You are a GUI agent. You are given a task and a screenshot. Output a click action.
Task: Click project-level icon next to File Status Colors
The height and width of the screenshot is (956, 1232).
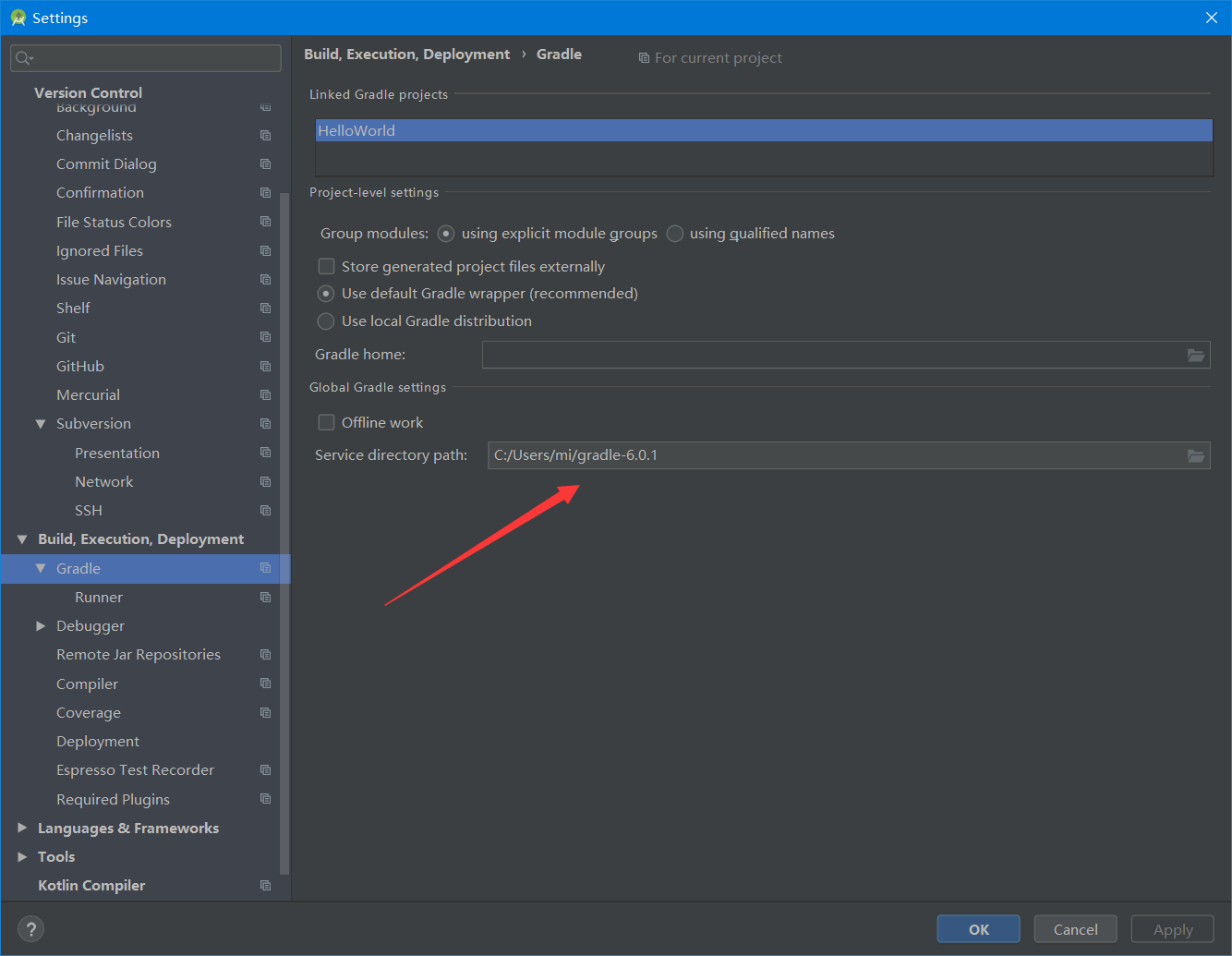point(265,222)
